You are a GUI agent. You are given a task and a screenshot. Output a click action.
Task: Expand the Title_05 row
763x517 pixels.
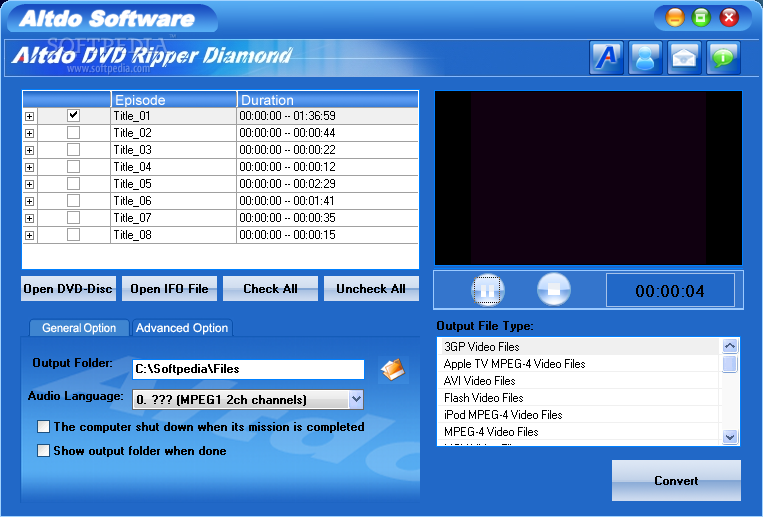pyautogui.click(x=30, y=185)
